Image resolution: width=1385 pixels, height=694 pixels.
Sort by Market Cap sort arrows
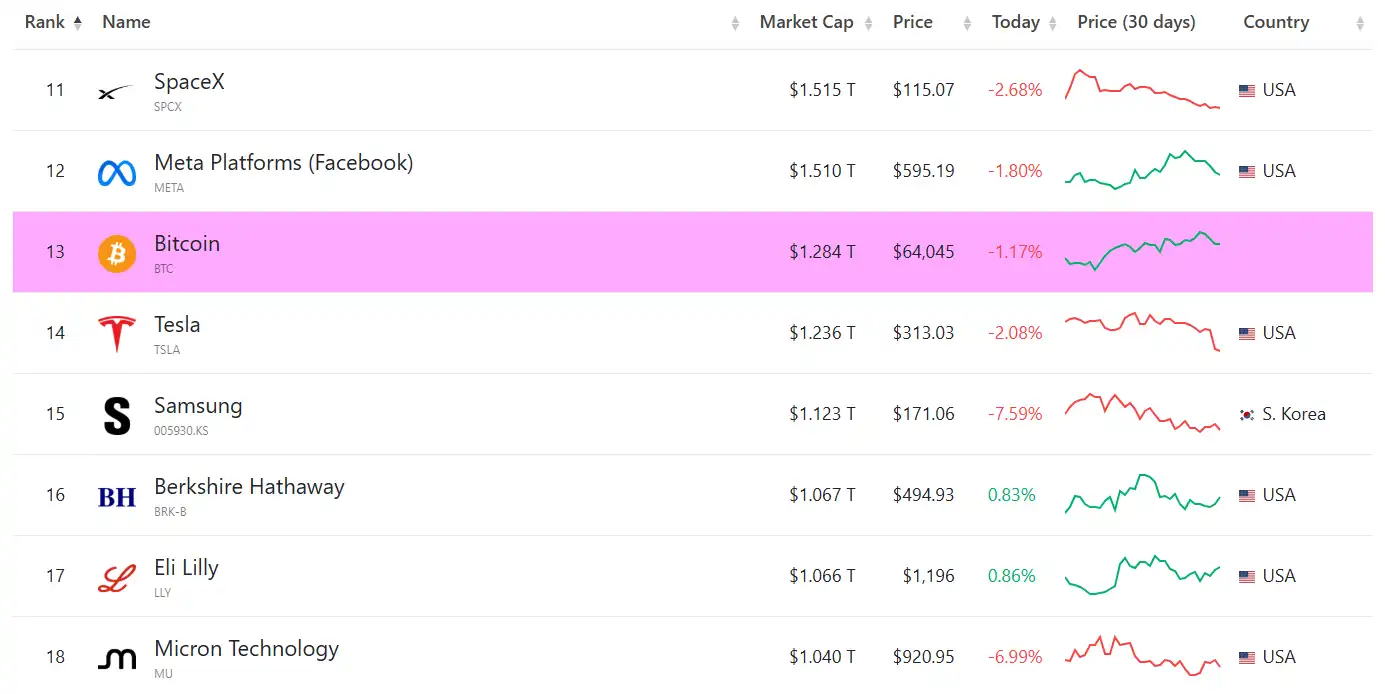pos(869,23)
